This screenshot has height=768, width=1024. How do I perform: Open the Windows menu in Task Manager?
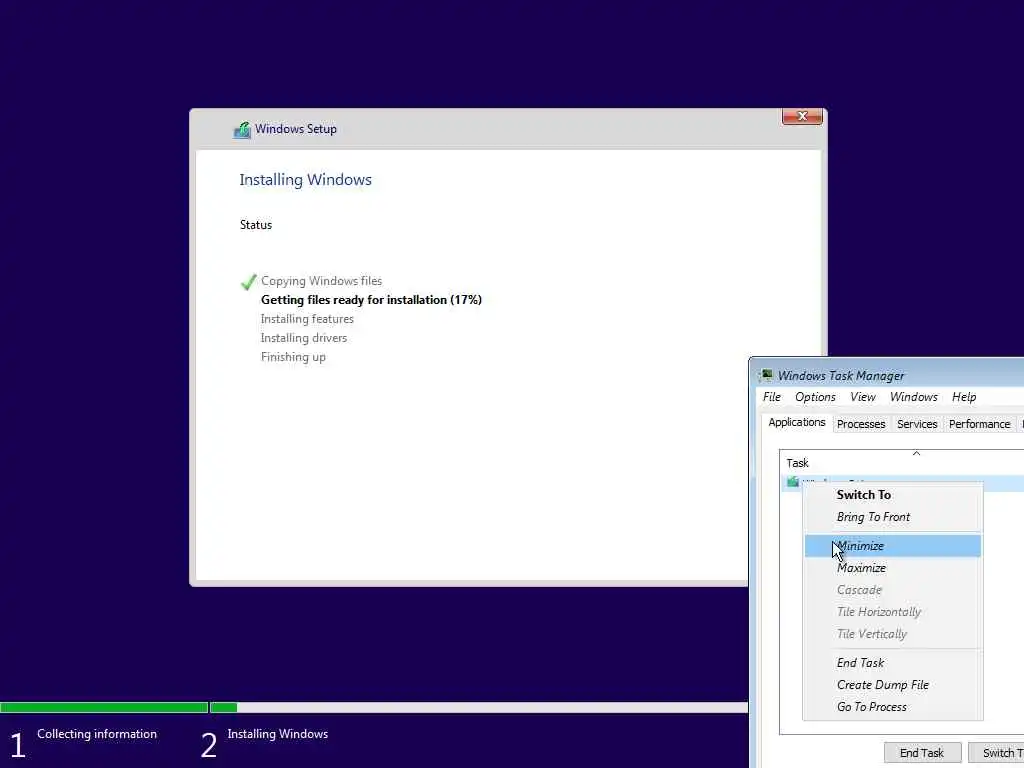[914, 397]
